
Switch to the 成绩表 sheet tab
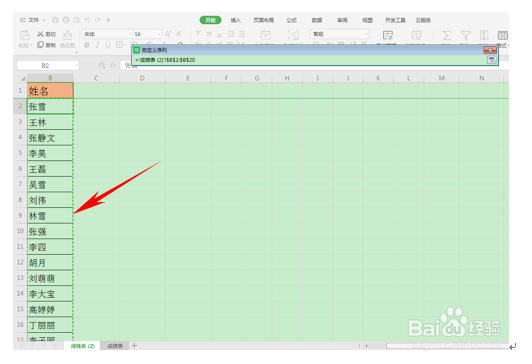115,346
